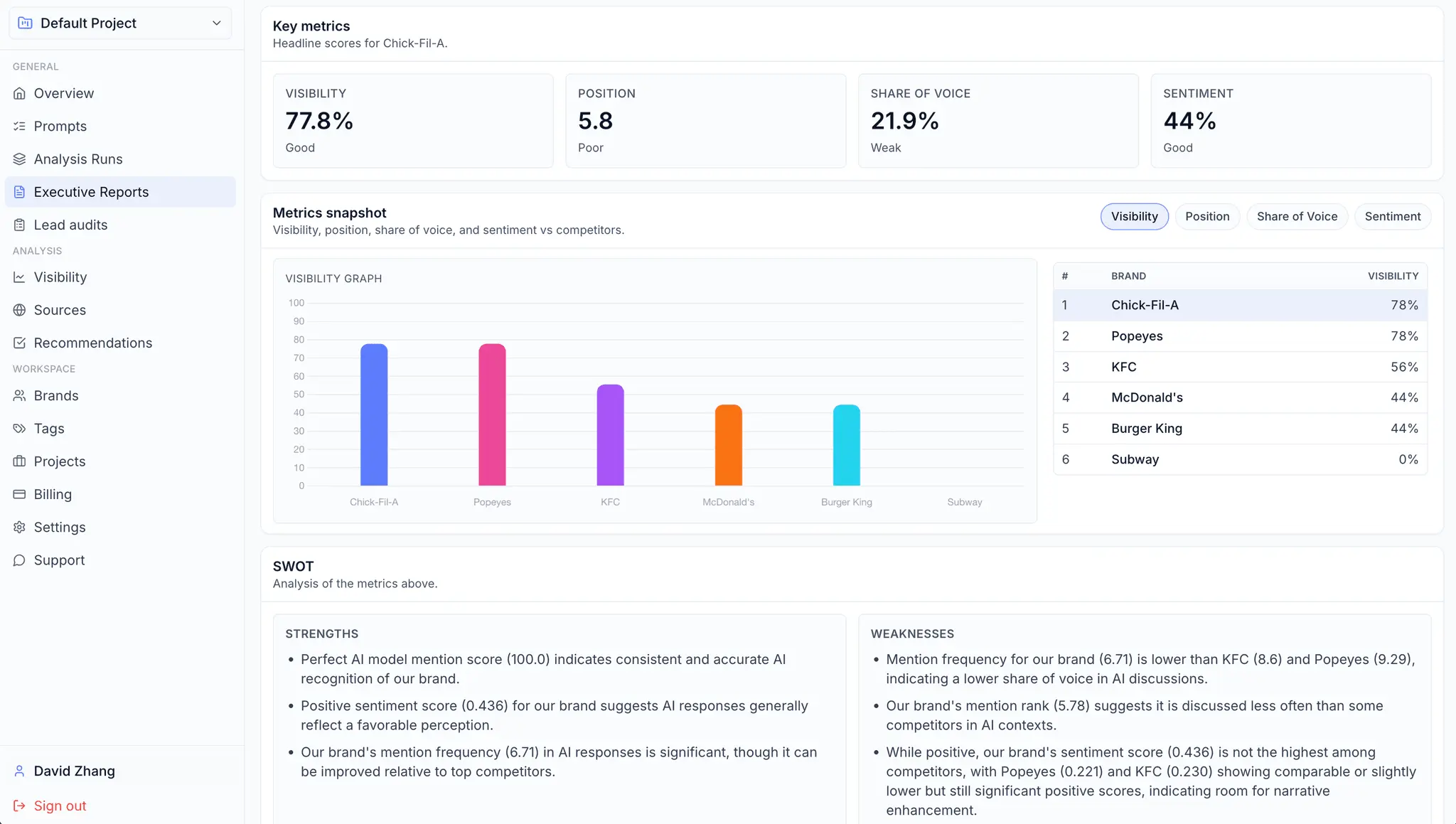Click the purple KFC bar
1456x824 pixels.
pyautogui.click(x=610, y=435)
